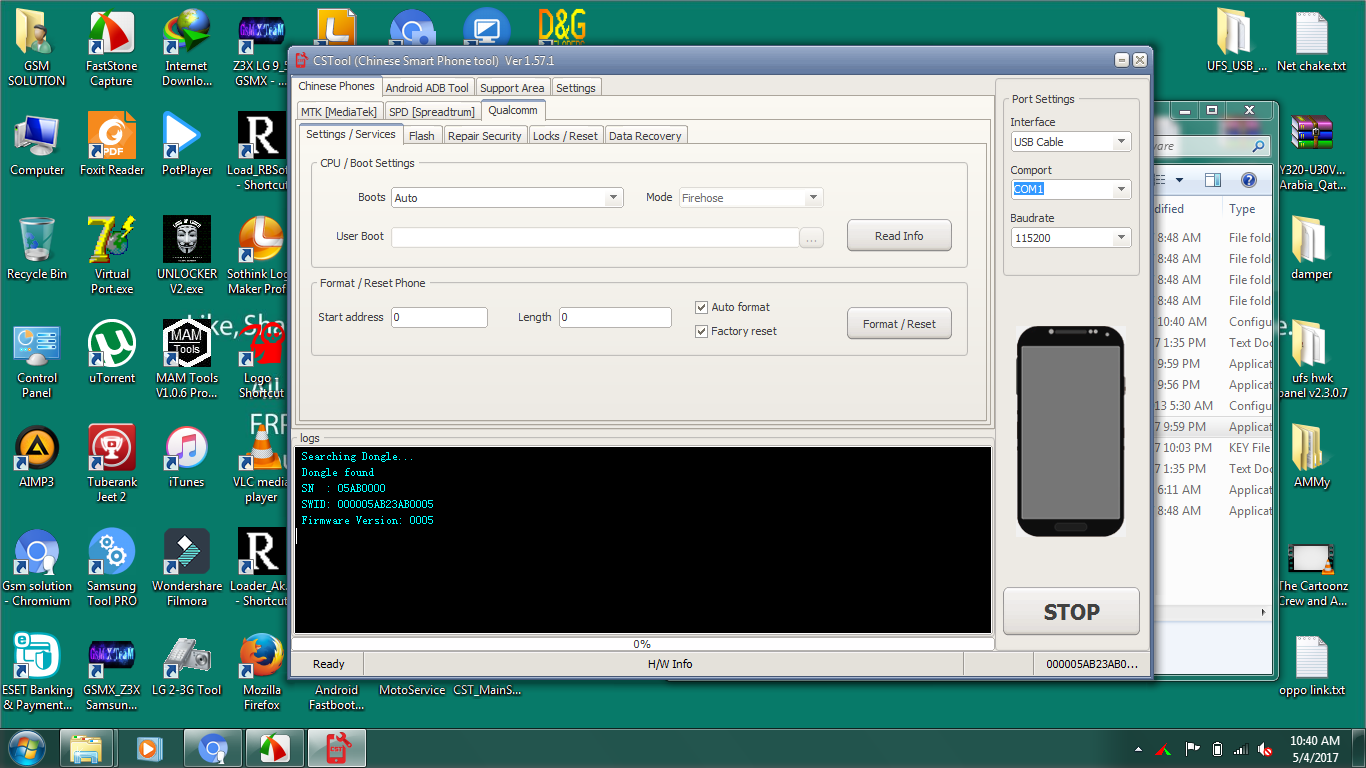
Task: Open the Baudrate 115200 dropdown
Action: click(1121, 238)
